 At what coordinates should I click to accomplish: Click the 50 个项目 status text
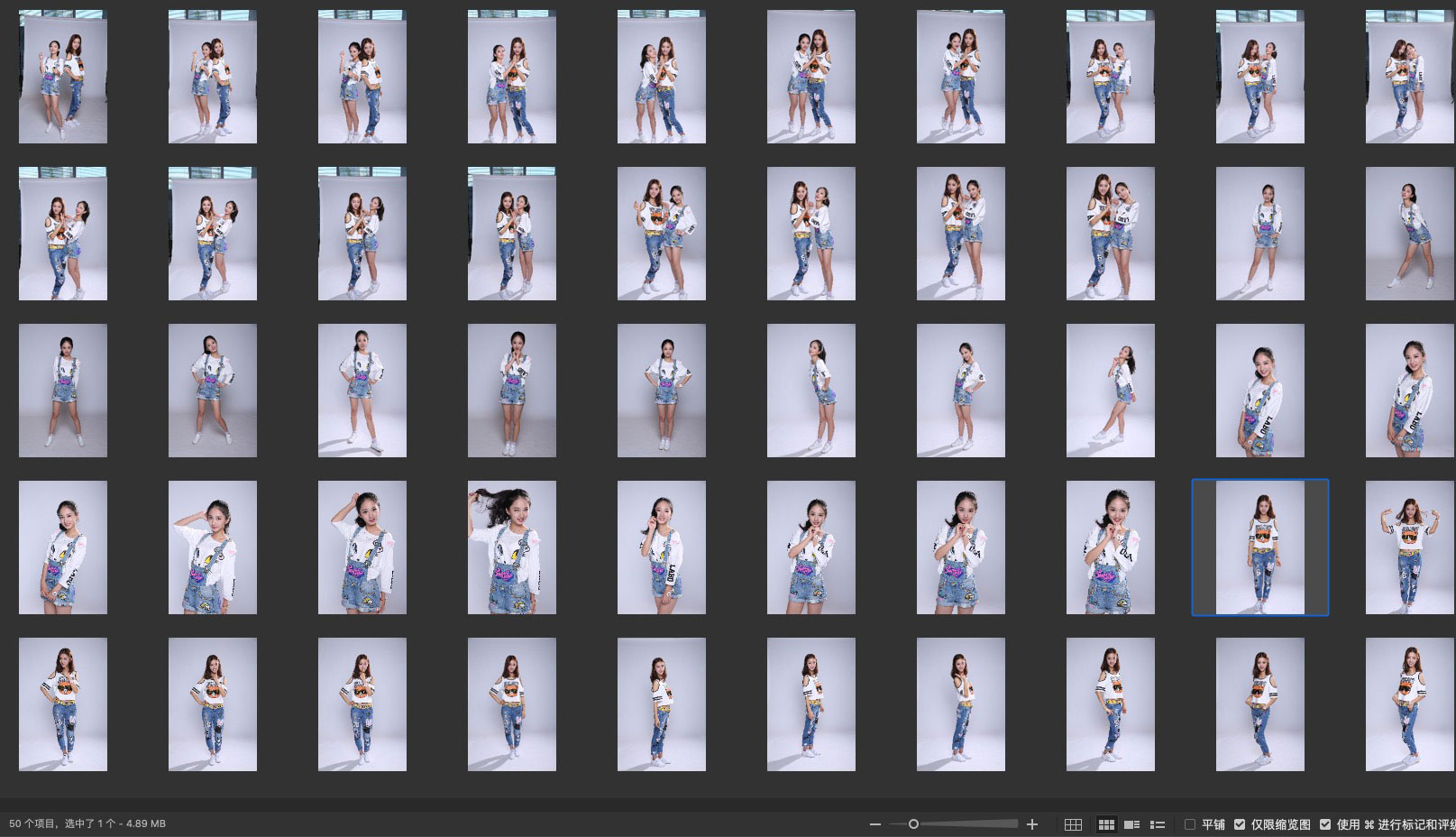[x=34, y=824]
